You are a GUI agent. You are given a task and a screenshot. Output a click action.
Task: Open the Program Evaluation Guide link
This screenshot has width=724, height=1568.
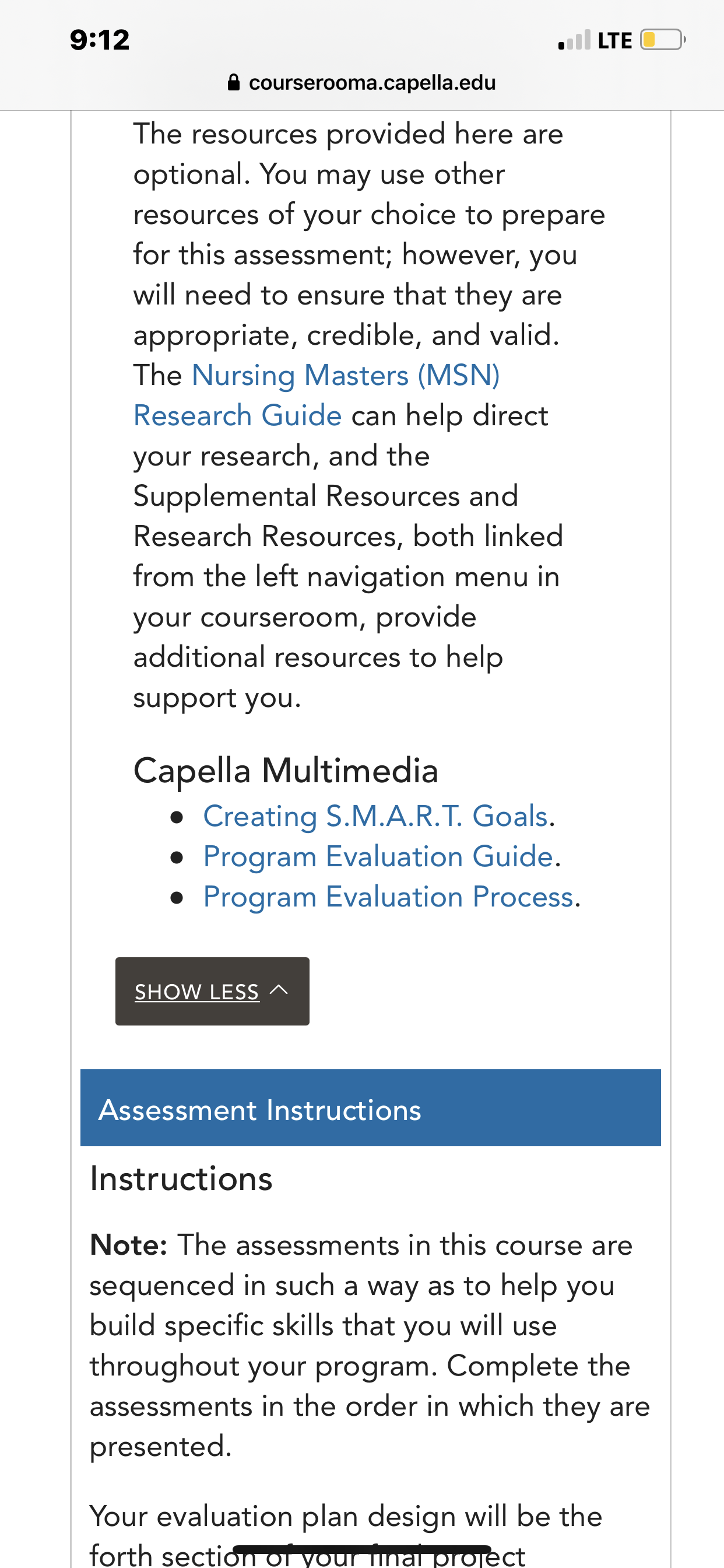click(378, 856)
